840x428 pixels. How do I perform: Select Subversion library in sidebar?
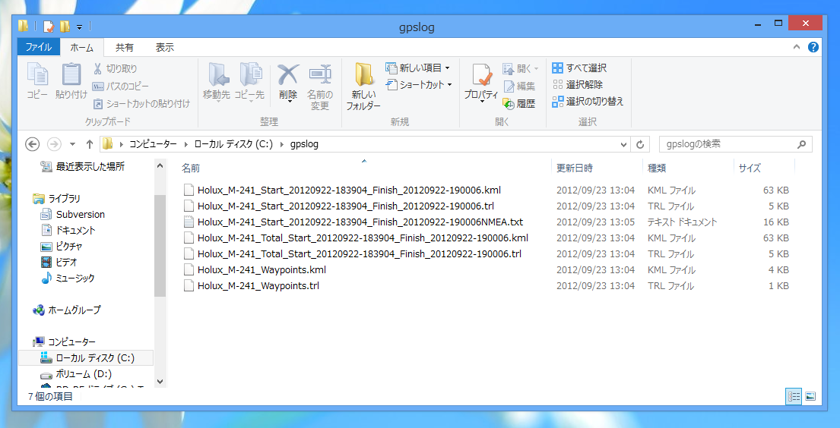click(x=73, y=214)
